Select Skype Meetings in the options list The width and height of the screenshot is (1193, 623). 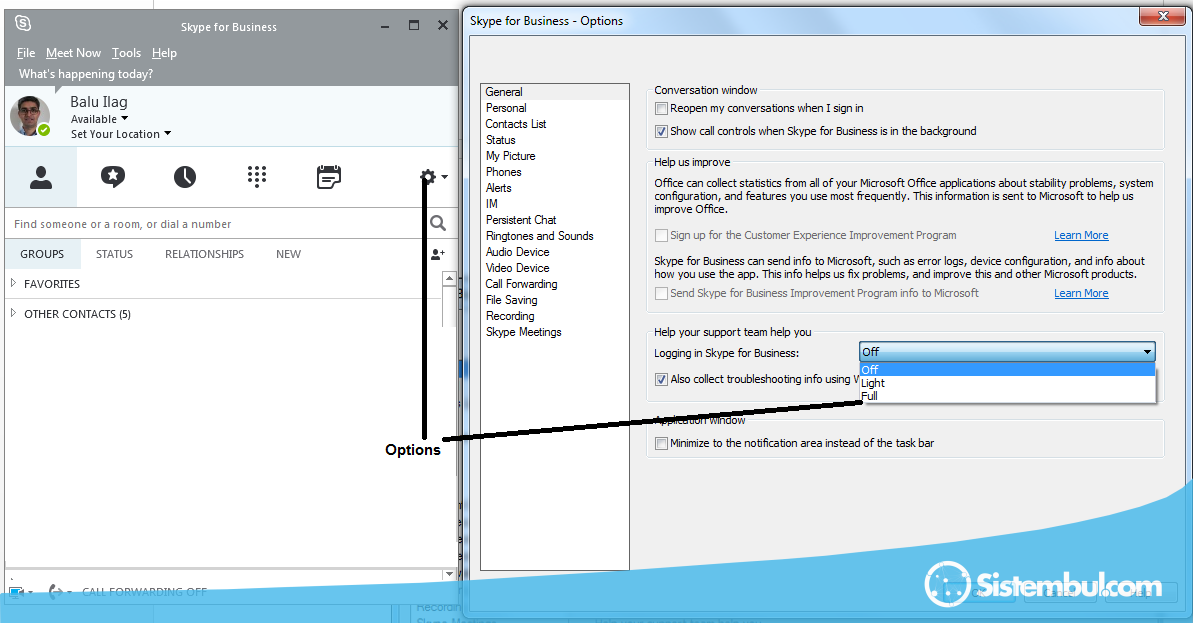(x=555, y=332)
